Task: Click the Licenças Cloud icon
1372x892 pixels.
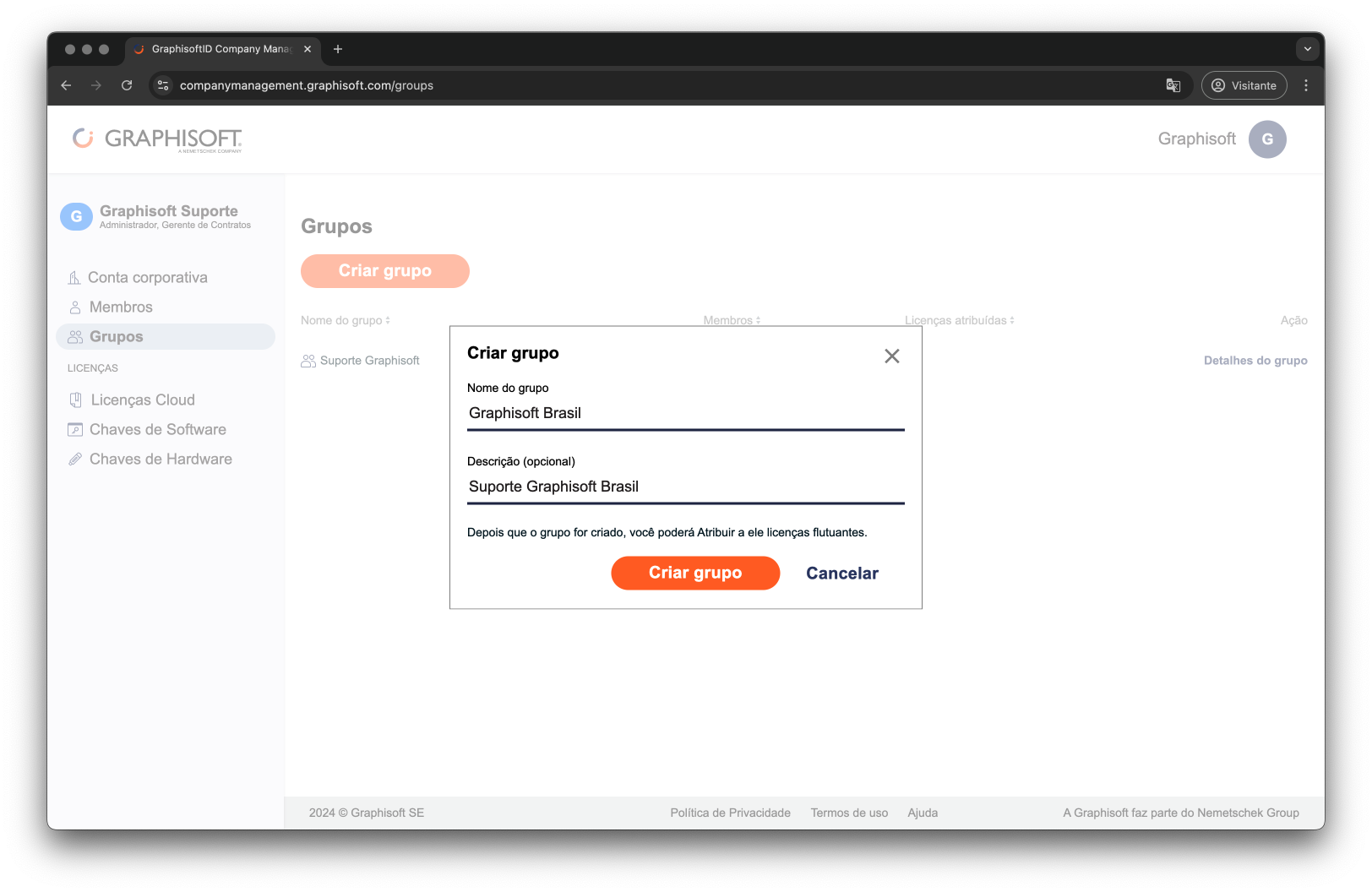Action: click(75, 400)
